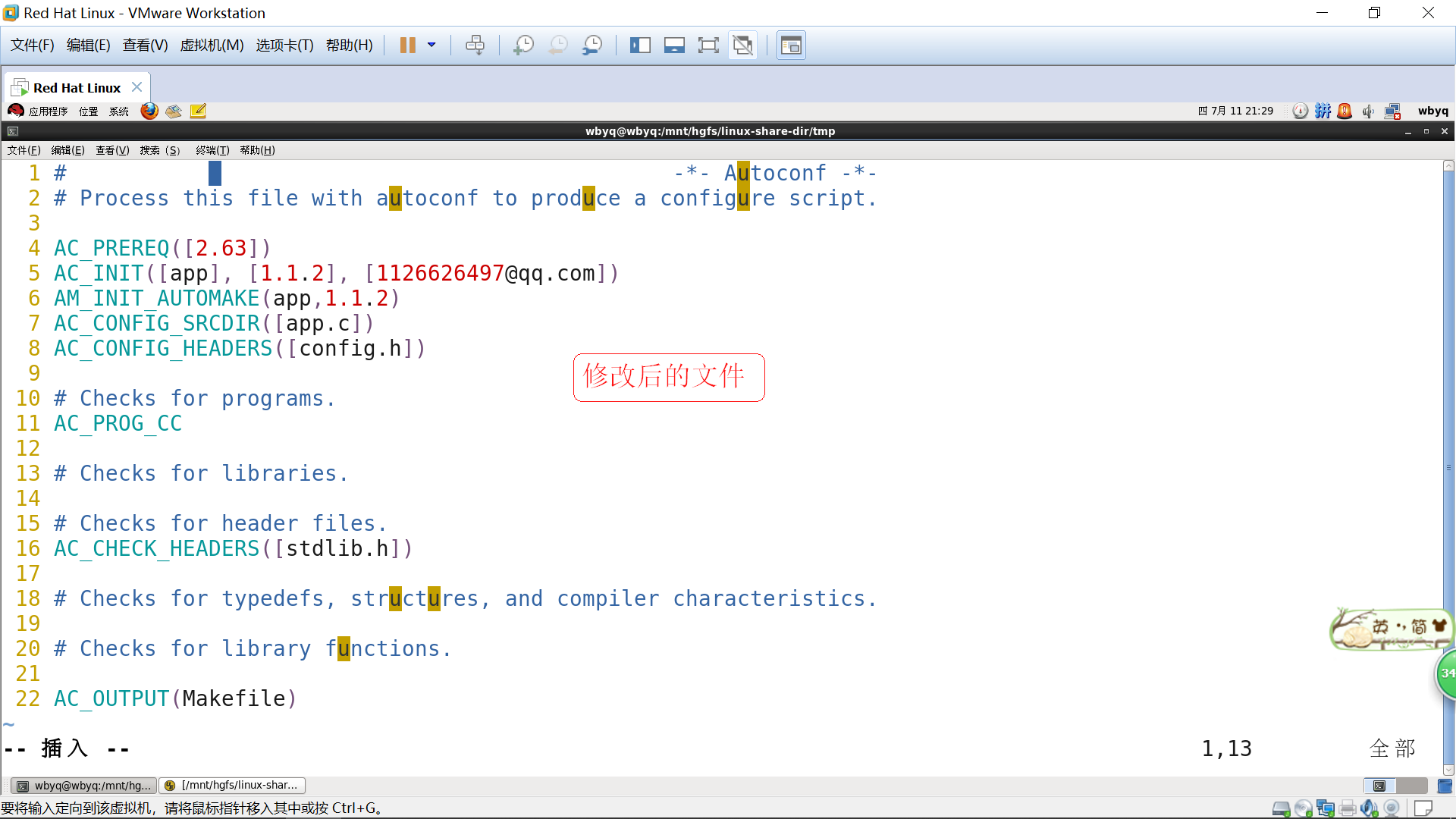Open the 系统 System menu
This screenshot has width=1456, height=819.
118,111
